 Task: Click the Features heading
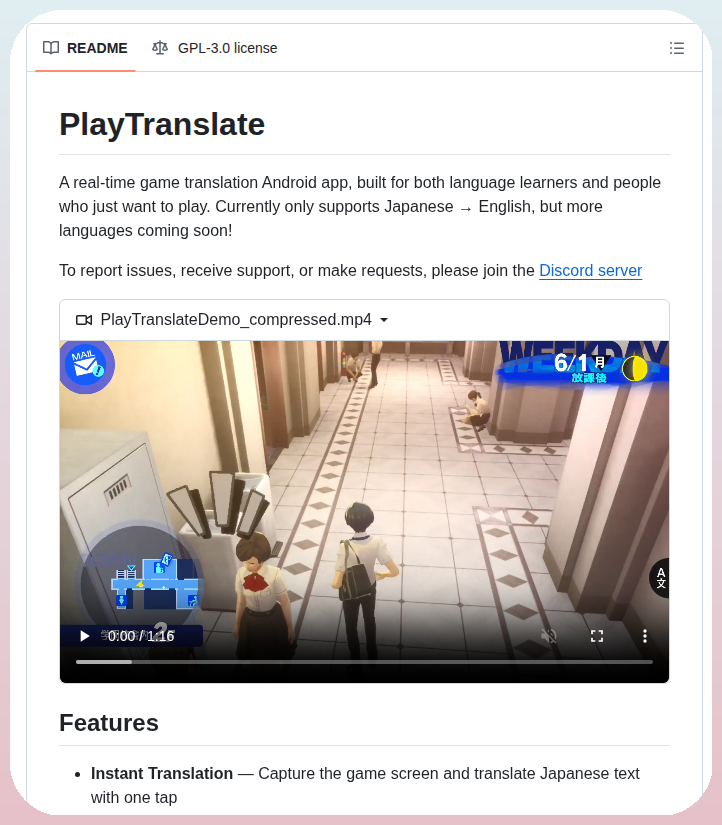[x=109, y=723]
